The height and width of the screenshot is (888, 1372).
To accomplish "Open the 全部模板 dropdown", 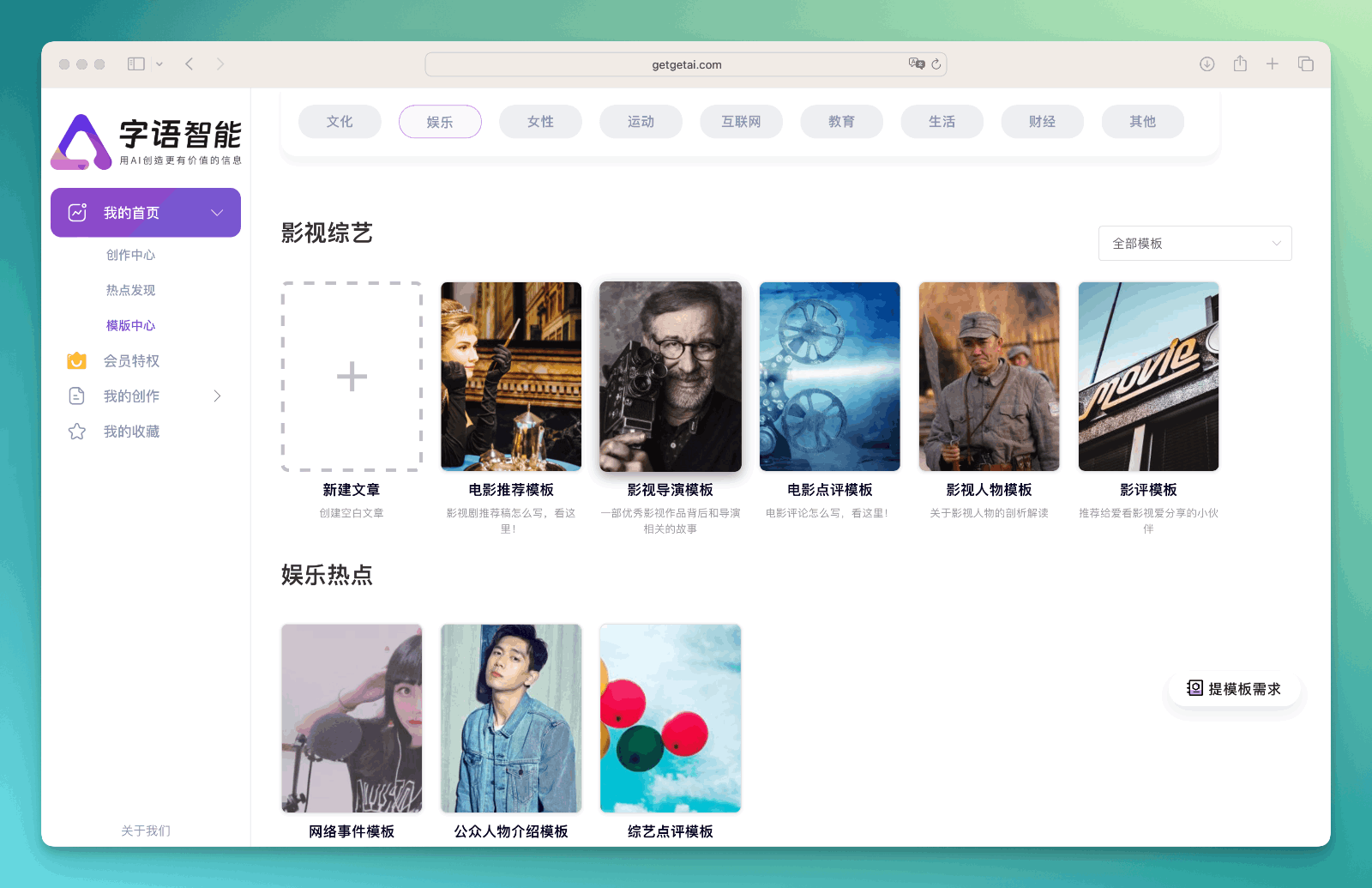I will [1194, 243].
